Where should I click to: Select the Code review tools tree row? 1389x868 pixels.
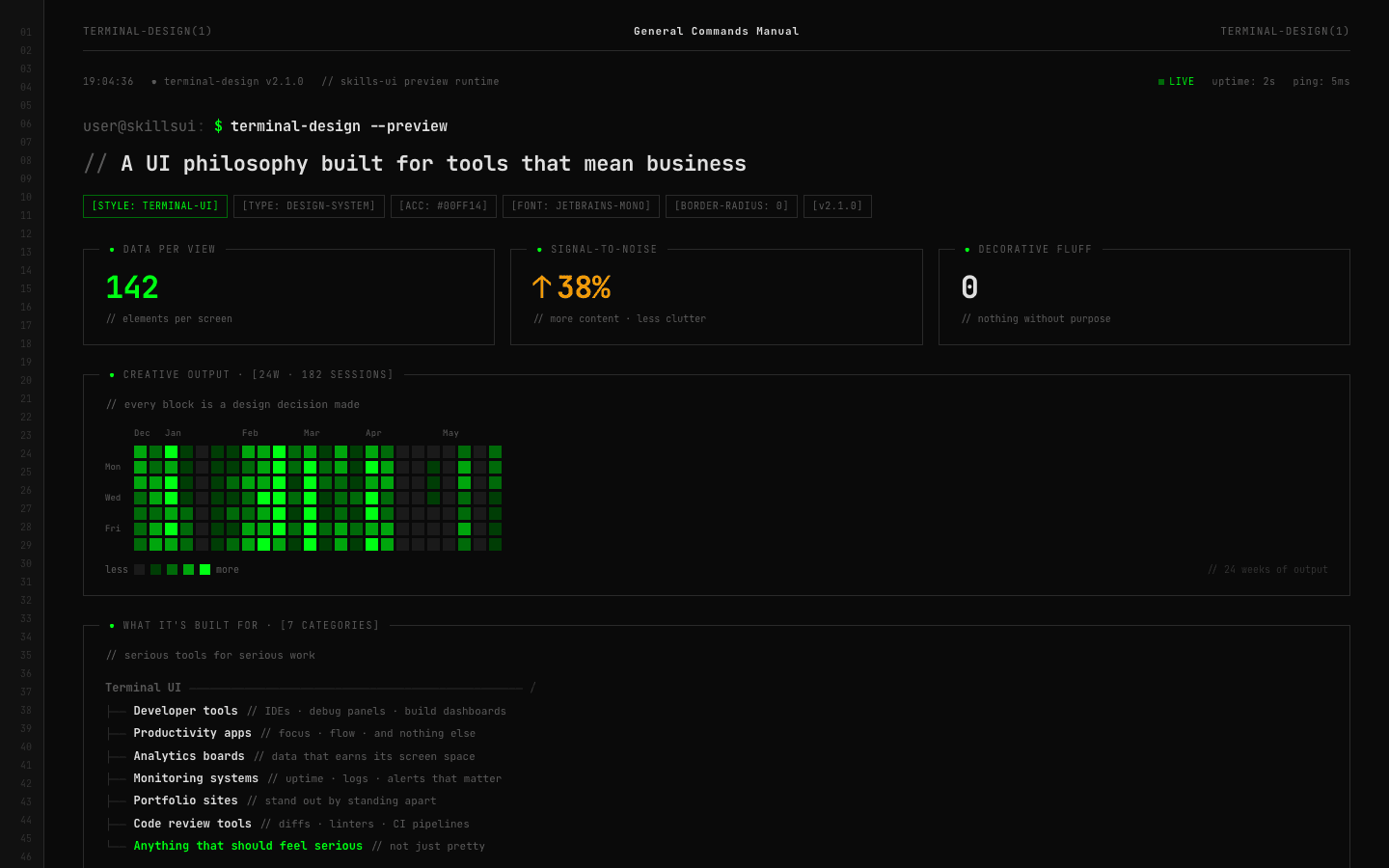click(288, 824)
